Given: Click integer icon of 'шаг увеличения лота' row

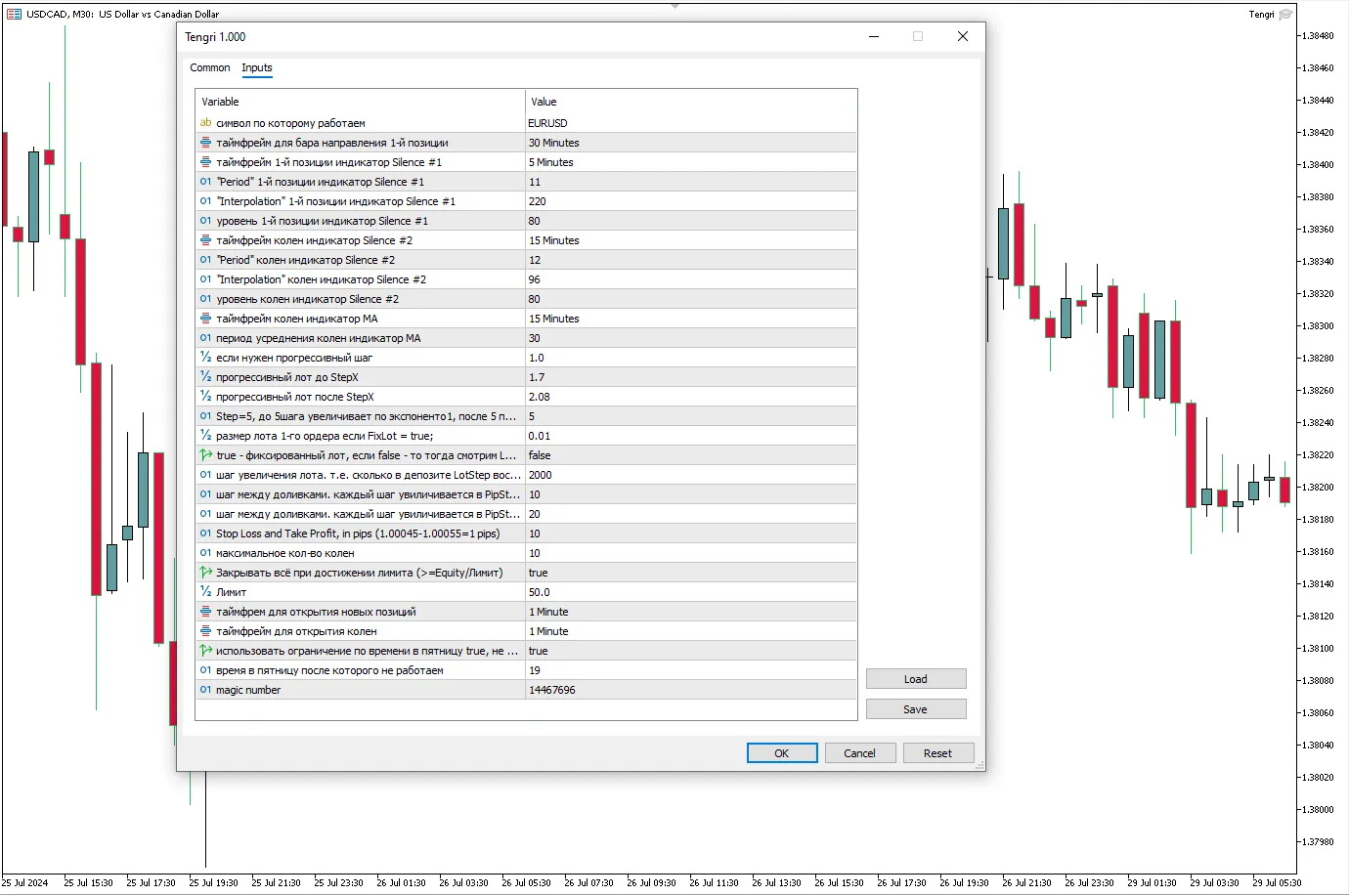Looking at the screenshot, I should point(205,475).
